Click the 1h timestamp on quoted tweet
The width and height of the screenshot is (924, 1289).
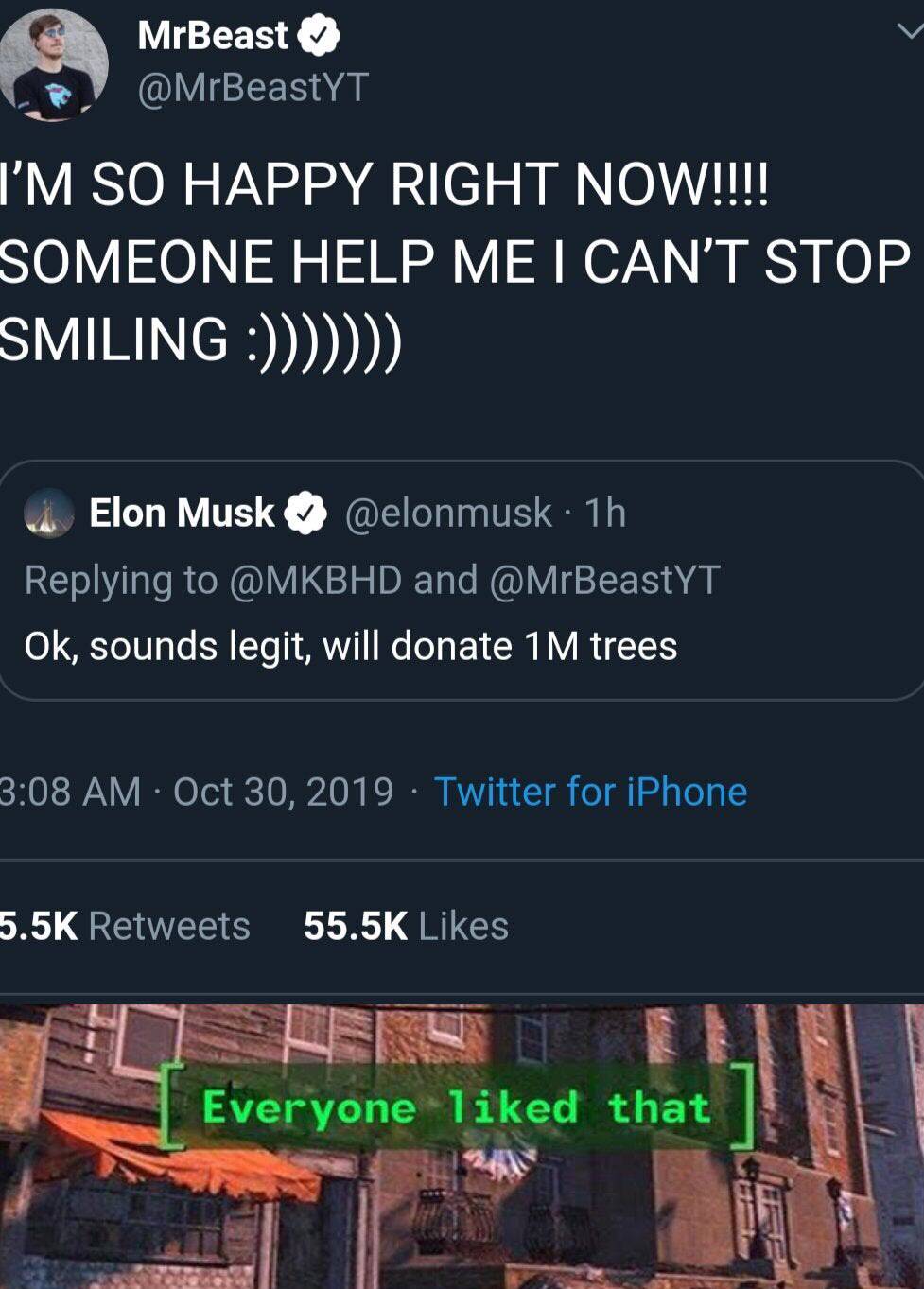[605, 514]
